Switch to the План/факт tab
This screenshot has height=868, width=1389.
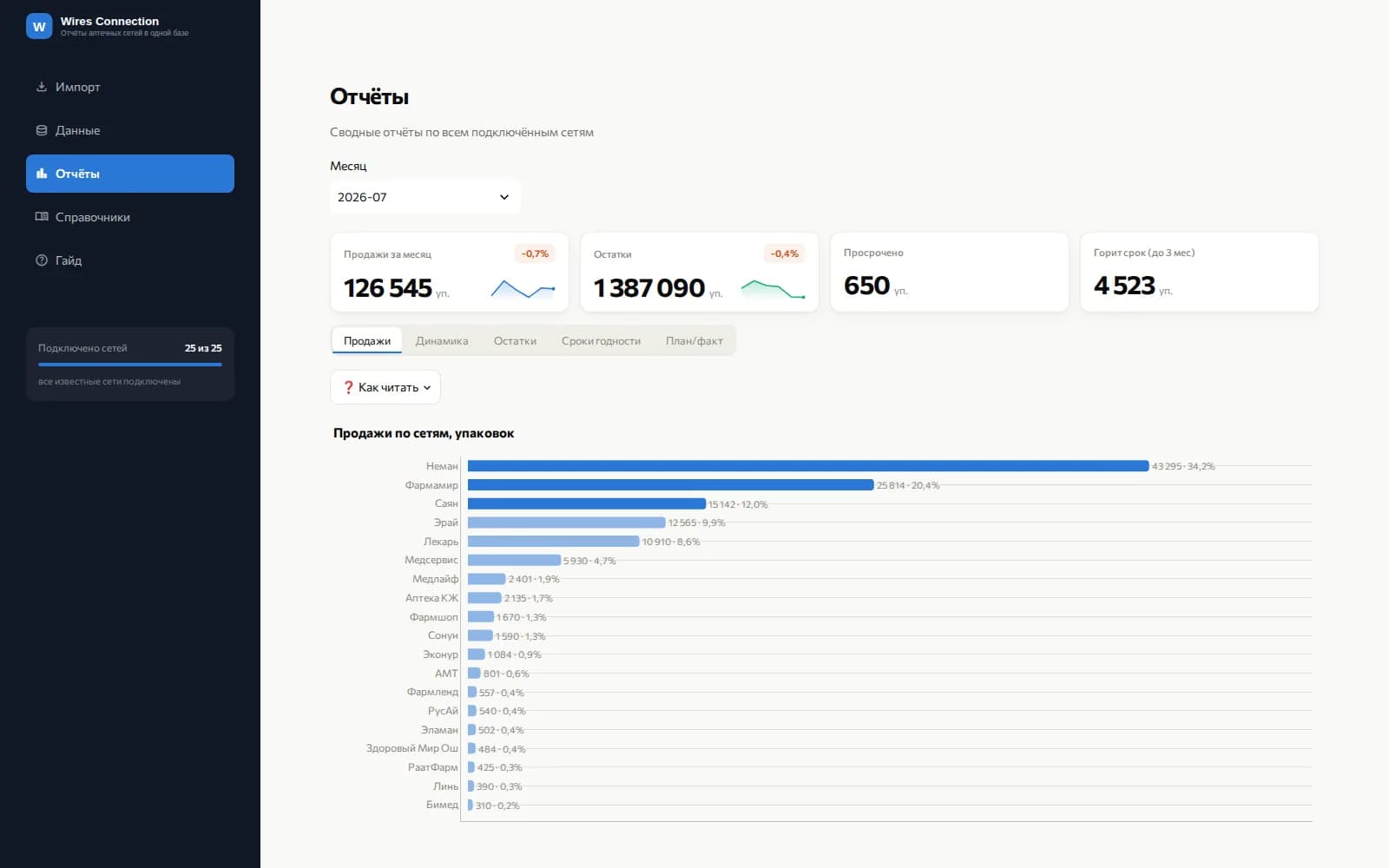coord(694,340)
